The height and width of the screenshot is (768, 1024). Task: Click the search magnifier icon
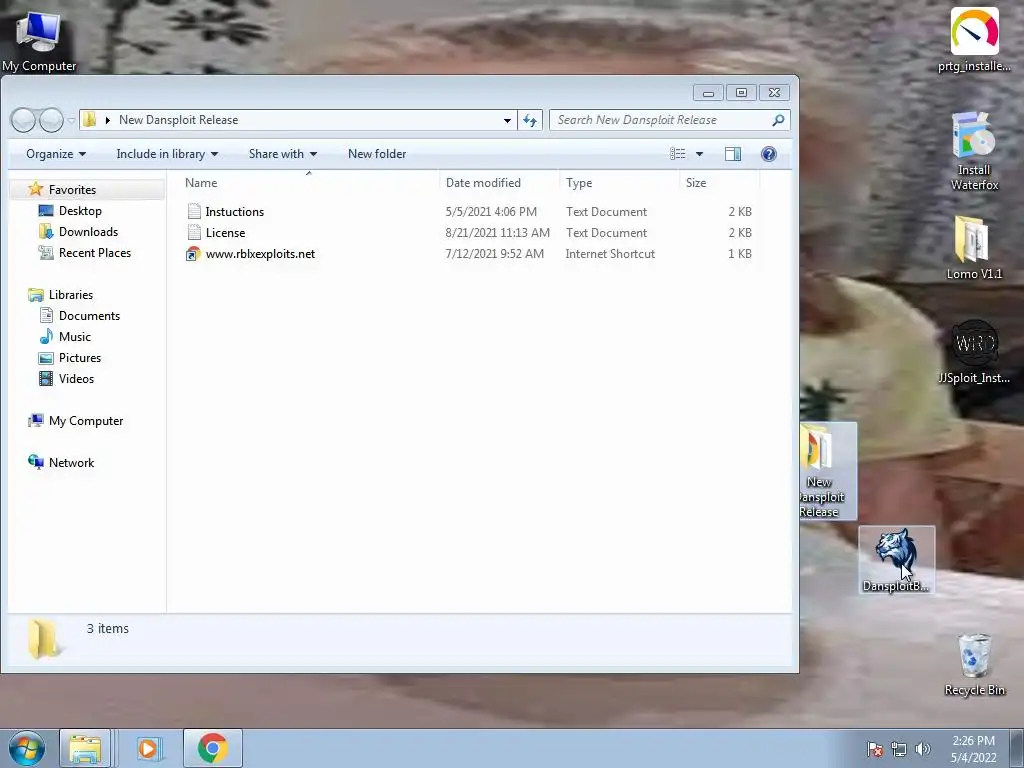778,120
